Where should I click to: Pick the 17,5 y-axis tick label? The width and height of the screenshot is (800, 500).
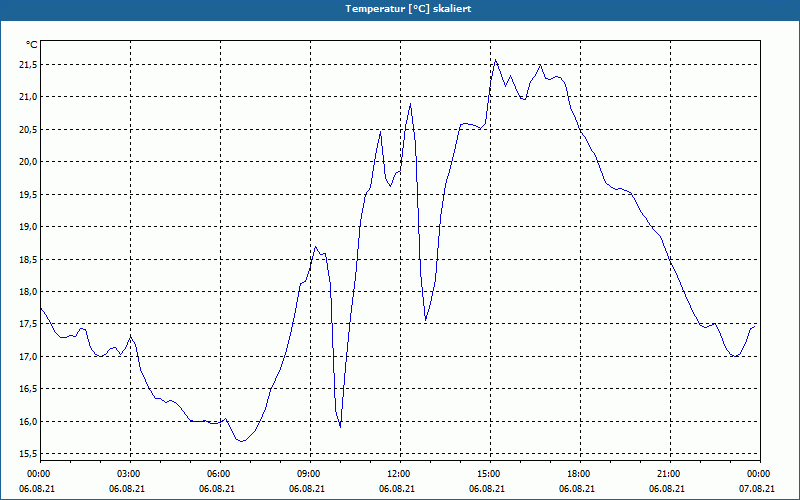pyautogui.click(x=29, y=323)
